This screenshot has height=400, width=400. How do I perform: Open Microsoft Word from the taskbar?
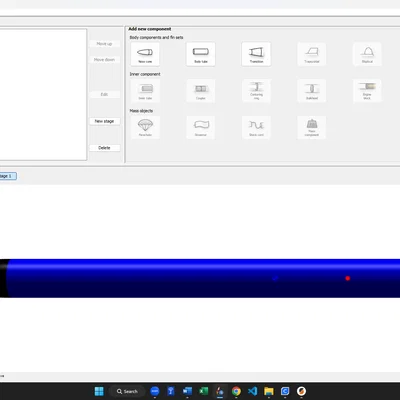coord(187,391)
